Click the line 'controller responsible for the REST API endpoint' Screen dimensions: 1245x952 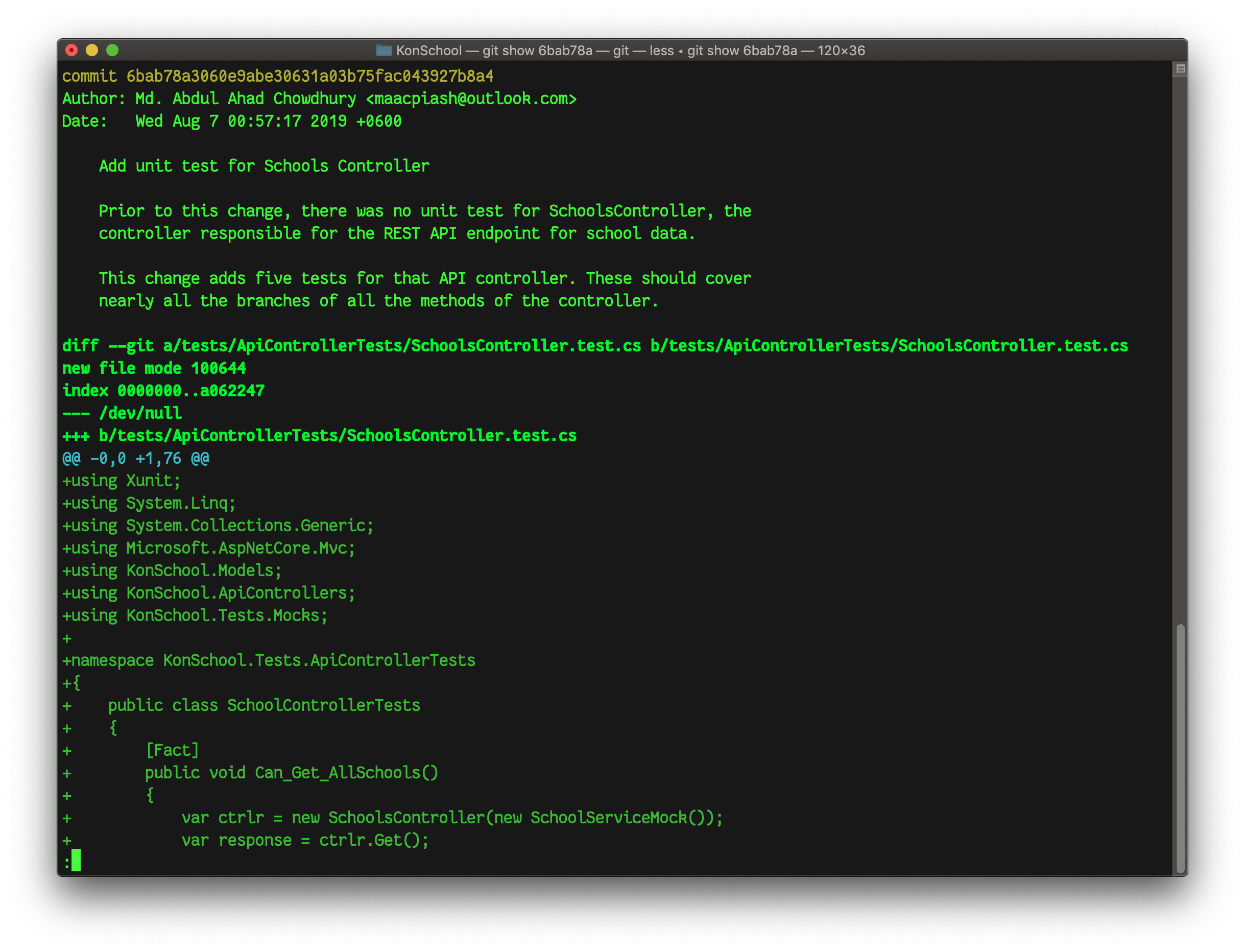pyautogui.click(x=397, y=233)
